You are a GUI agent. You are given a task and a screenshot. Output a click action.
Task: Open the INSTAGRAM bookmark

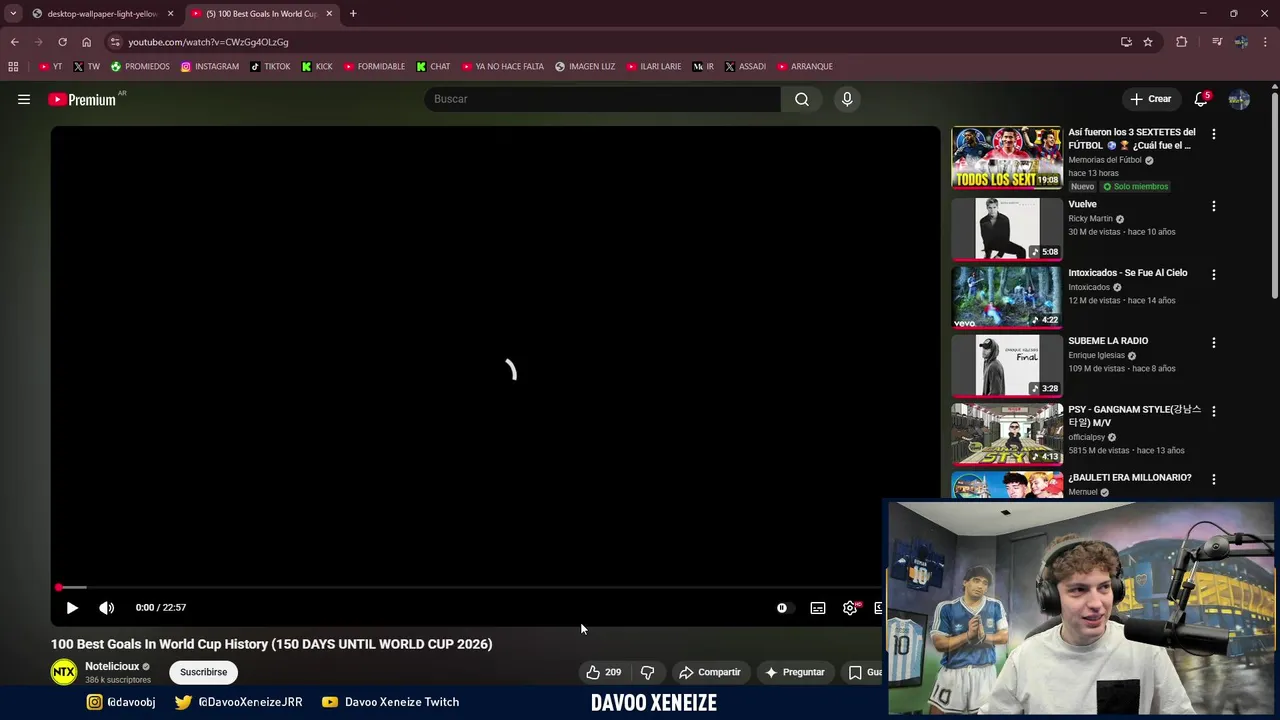pos(209,67)
